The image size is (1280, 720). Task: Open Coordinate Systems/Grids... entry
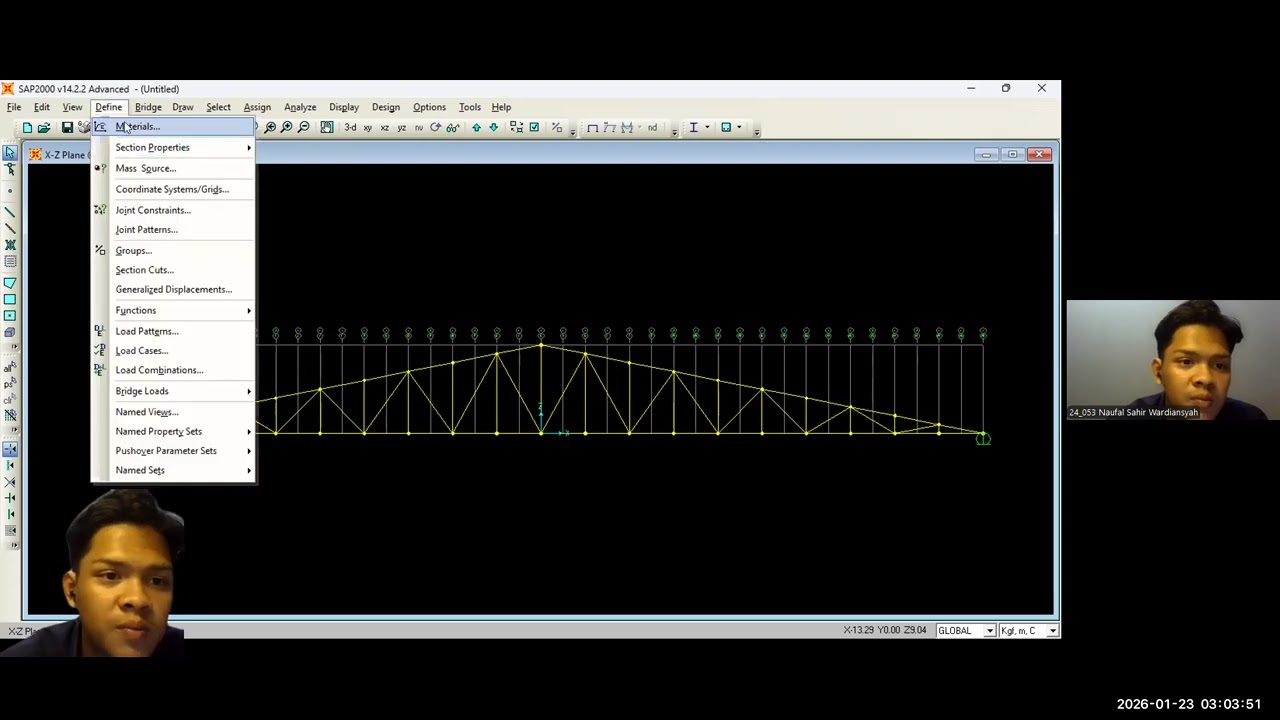click(x=173, y=189)
